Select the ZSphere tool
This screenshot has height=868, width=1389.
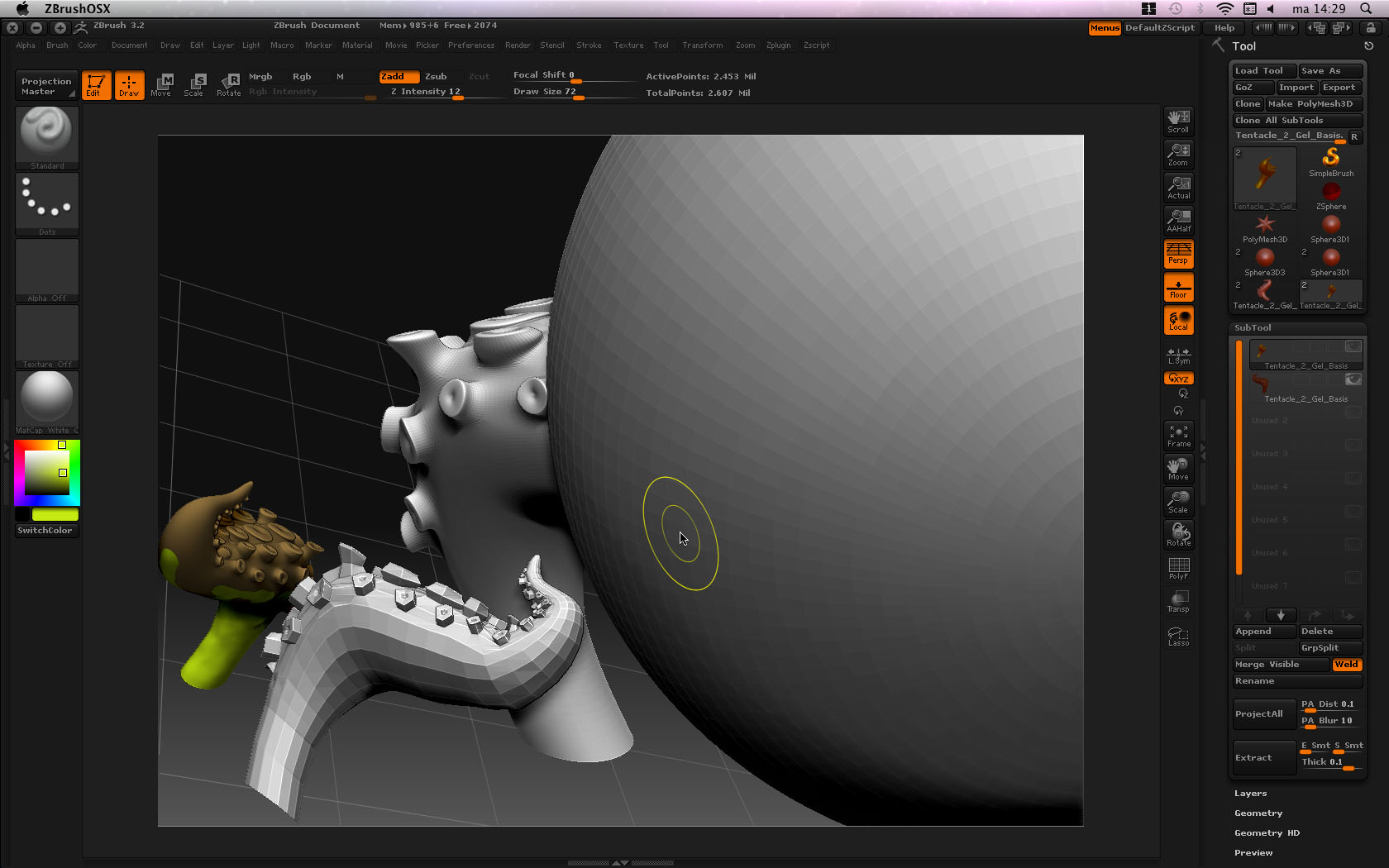[x=1331, y=196]
